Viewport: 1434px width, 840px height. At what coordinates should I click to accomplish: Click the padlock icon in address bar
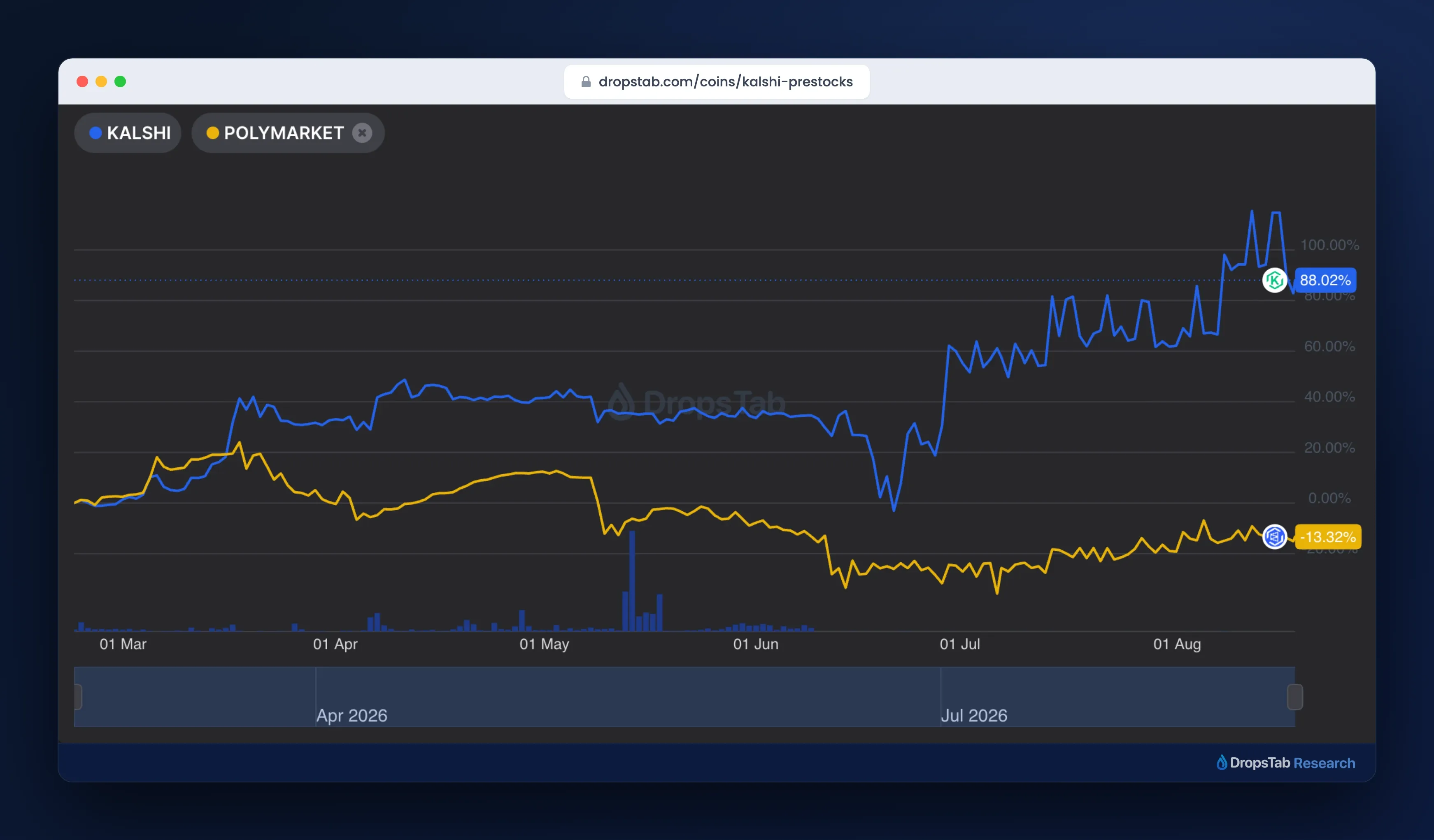click(x=586, y=82)
